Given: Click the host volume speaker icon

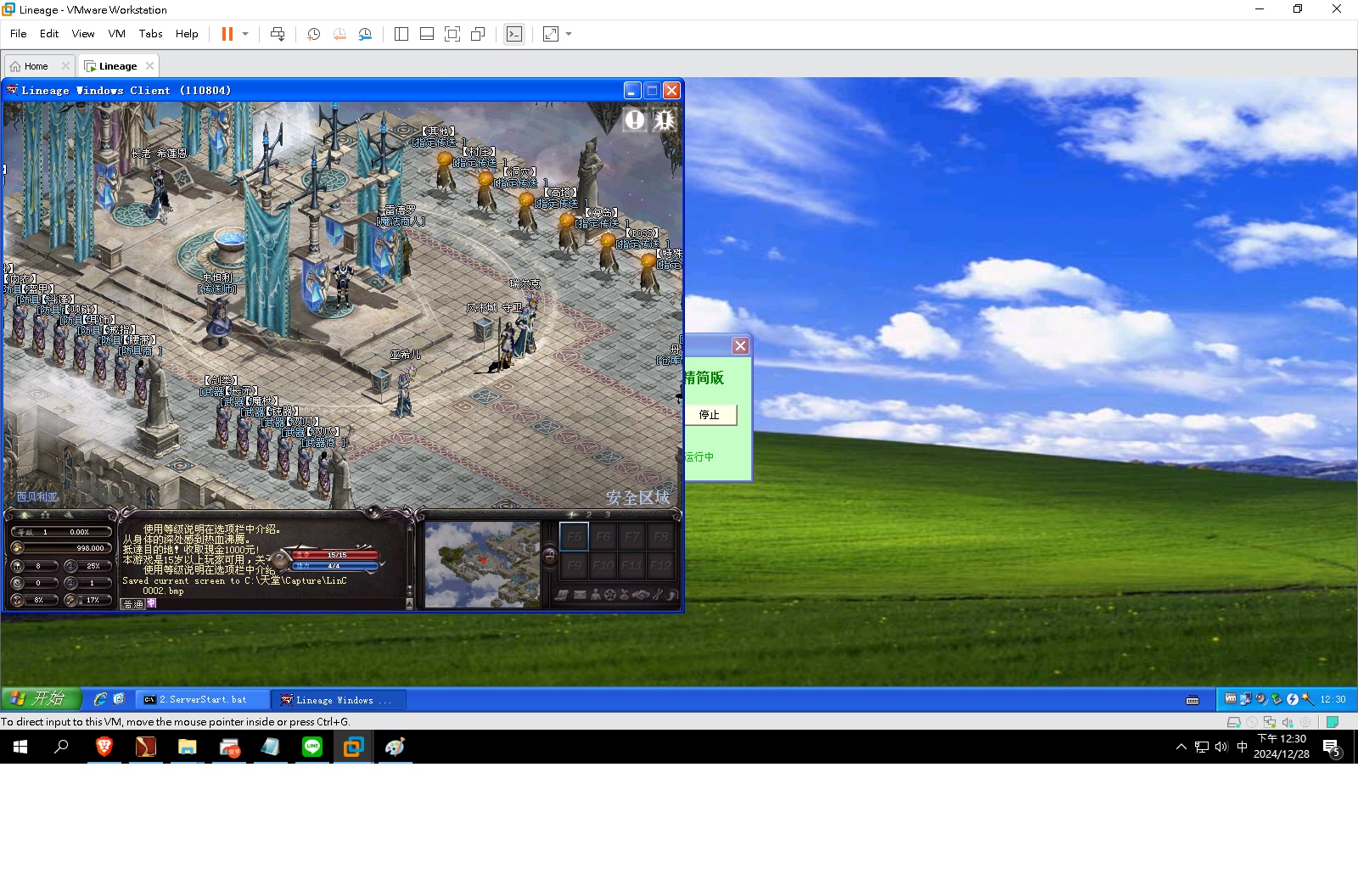Looking at the screenshot, I should click(1221, 747).
